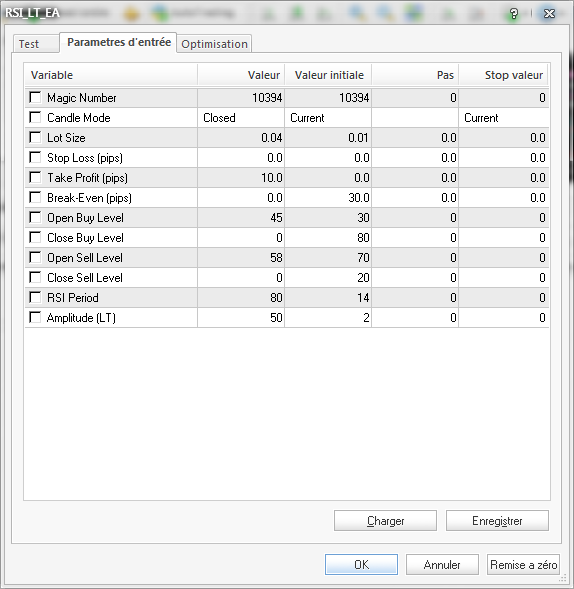This screenshot has height=589, width=574.
Task: Toggle the Close Buy Level checkbox
Action: tap(35, 237)
